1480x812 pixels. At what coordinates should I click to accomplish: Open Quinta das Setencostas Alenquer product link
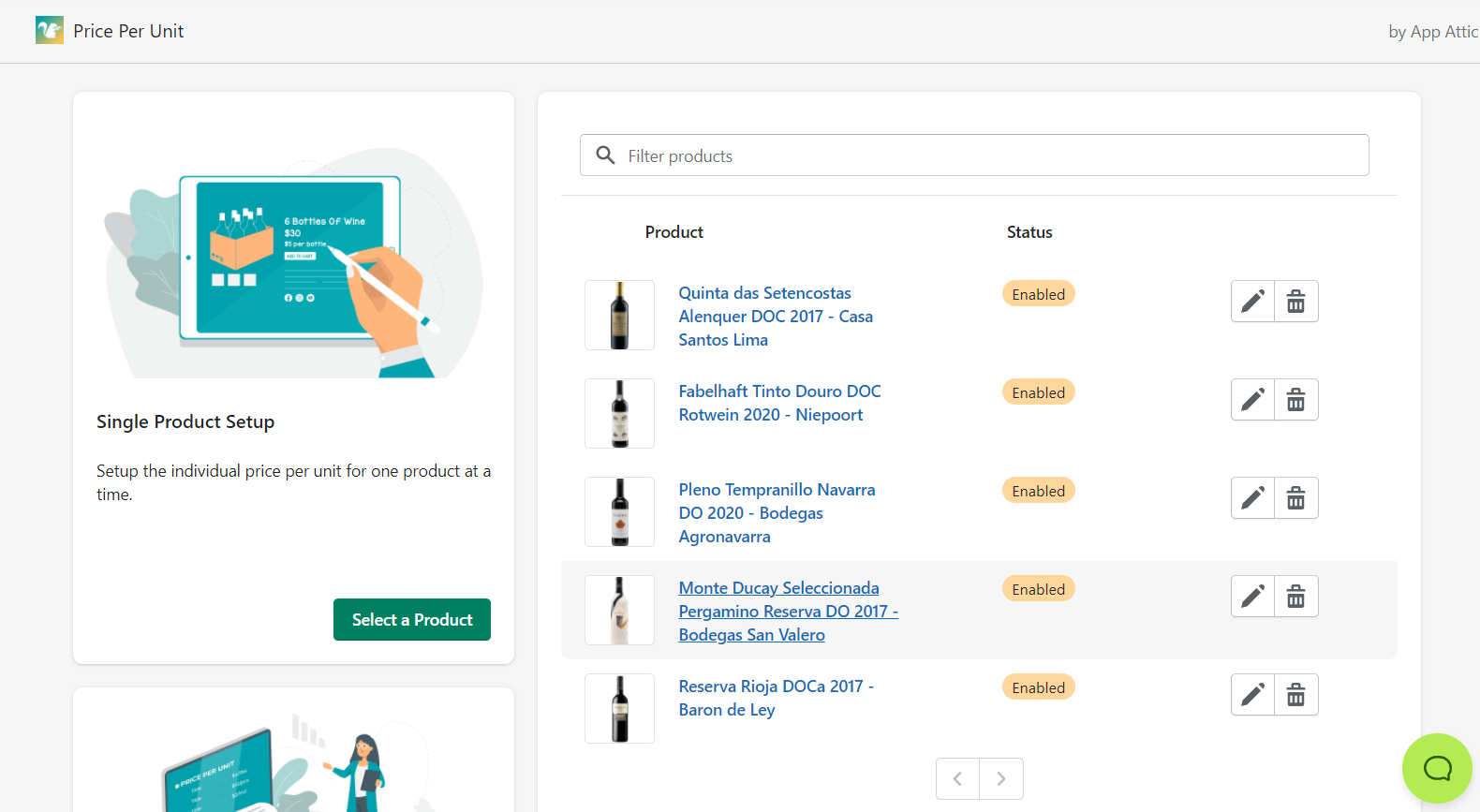(776, 317)
